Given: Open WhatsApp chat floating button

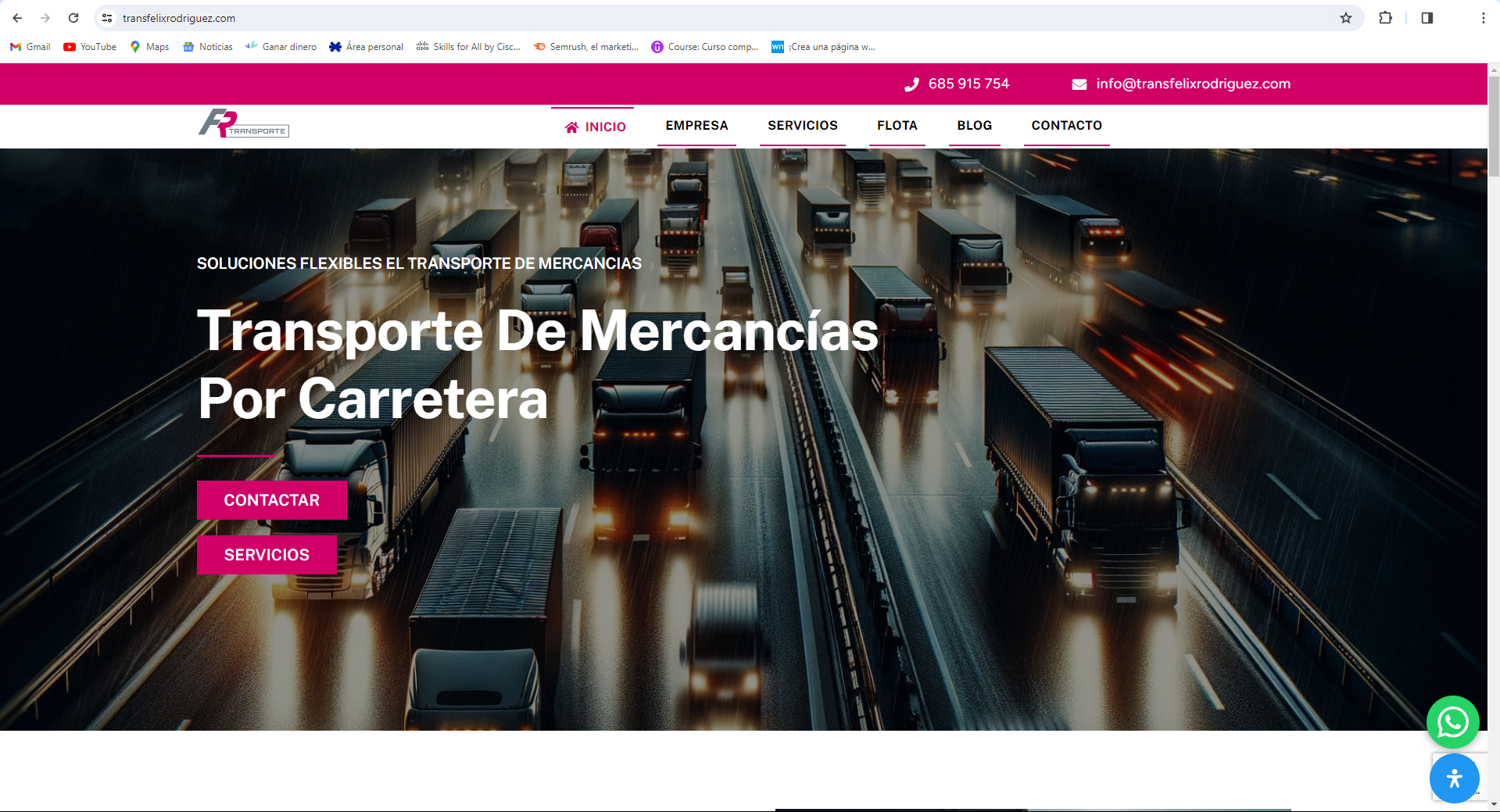Looking at the screenshot, I should (x=1452, y=722).
